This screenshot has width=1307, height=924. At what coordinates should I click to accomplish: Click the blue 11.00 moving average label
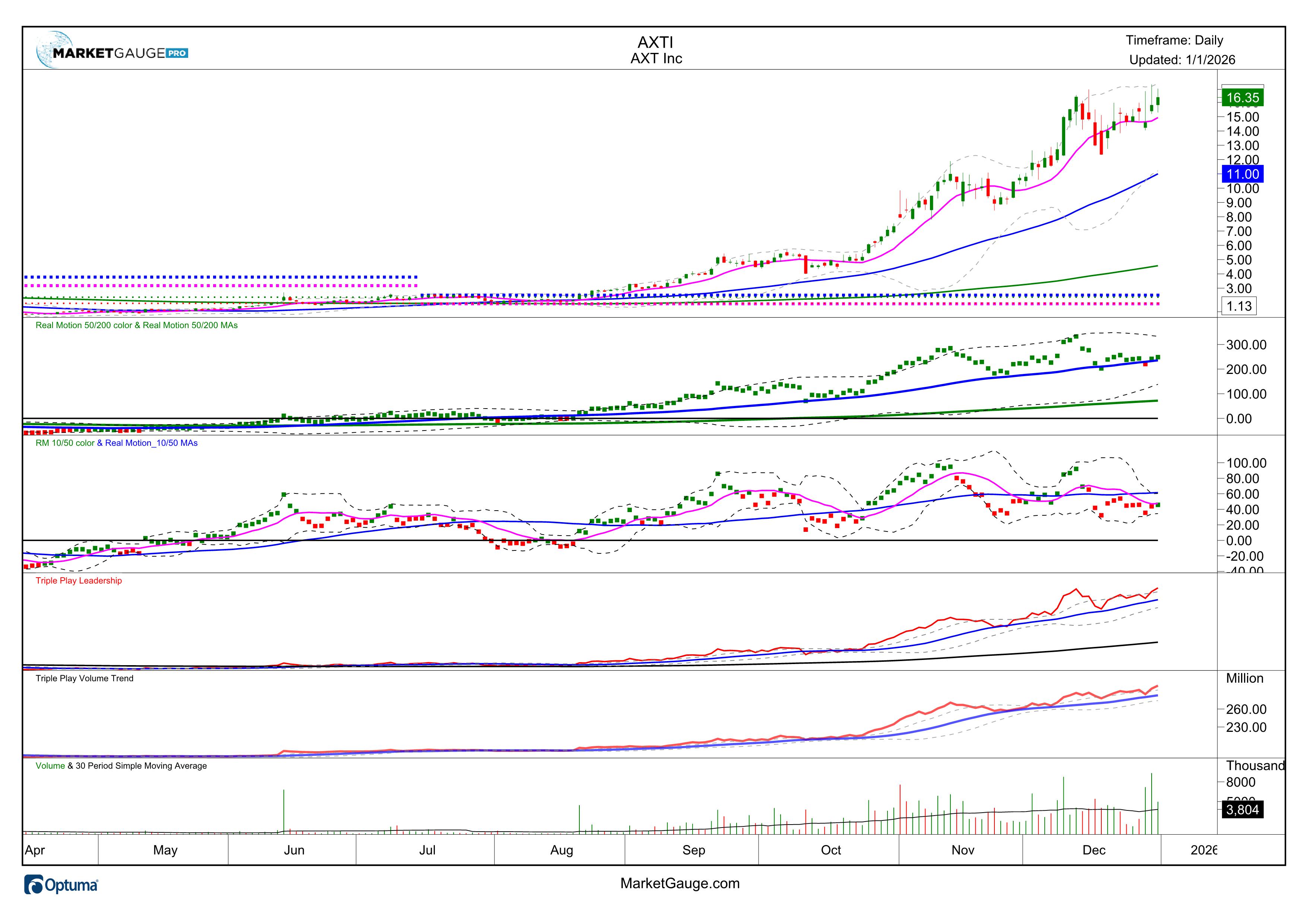coord(1242,174)
